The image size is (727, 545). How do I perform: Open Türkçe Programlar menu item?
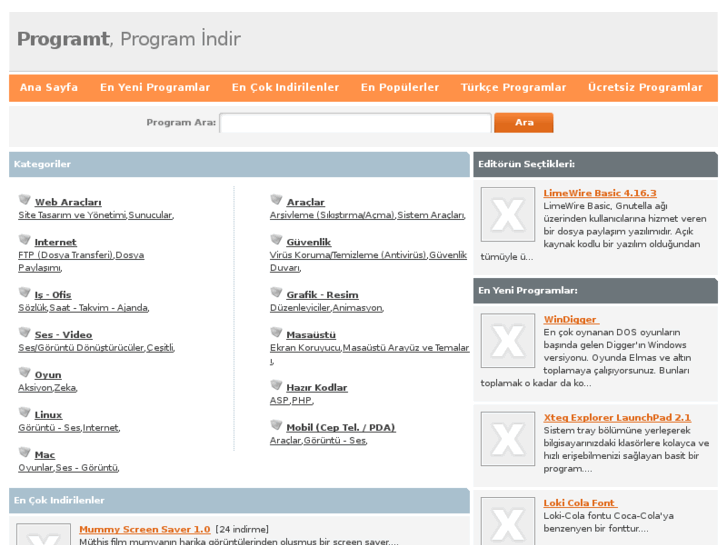(x=513, y=87)
